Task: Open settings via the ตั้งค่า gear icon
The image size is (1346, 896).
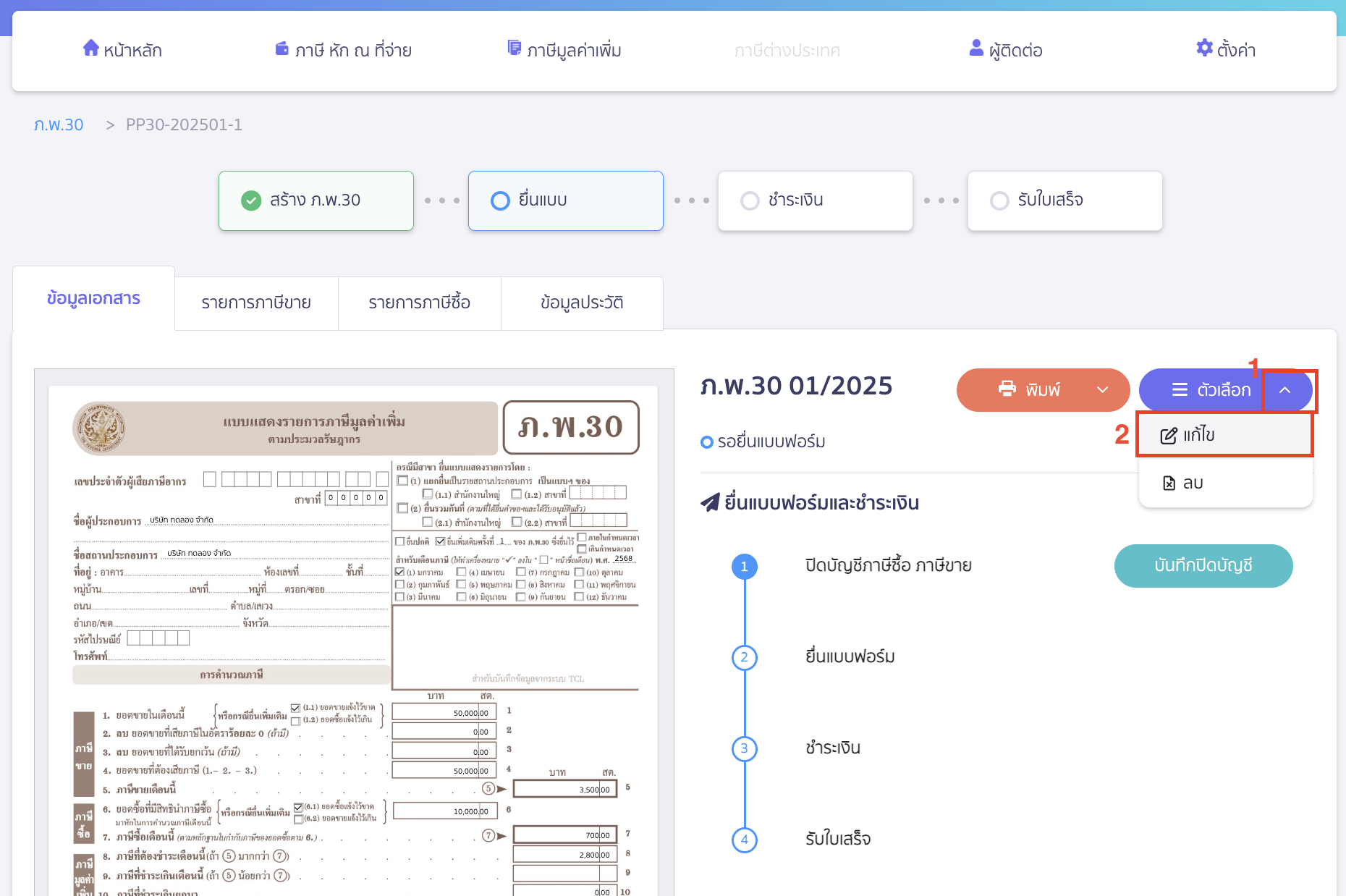Action: [1203, 48]
